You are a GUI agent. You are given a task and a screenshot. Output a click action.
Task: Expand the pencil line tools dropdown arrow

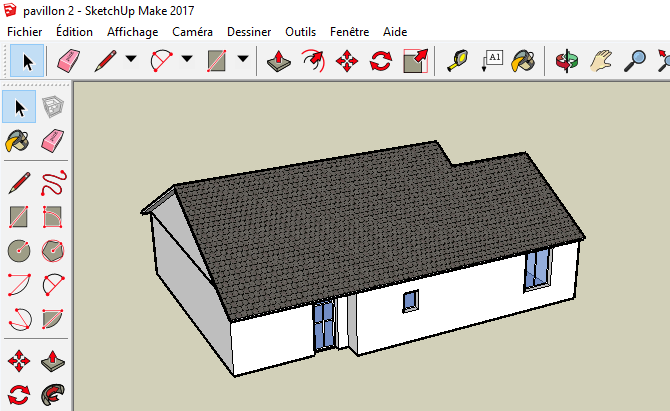click(x=131, y=62)
